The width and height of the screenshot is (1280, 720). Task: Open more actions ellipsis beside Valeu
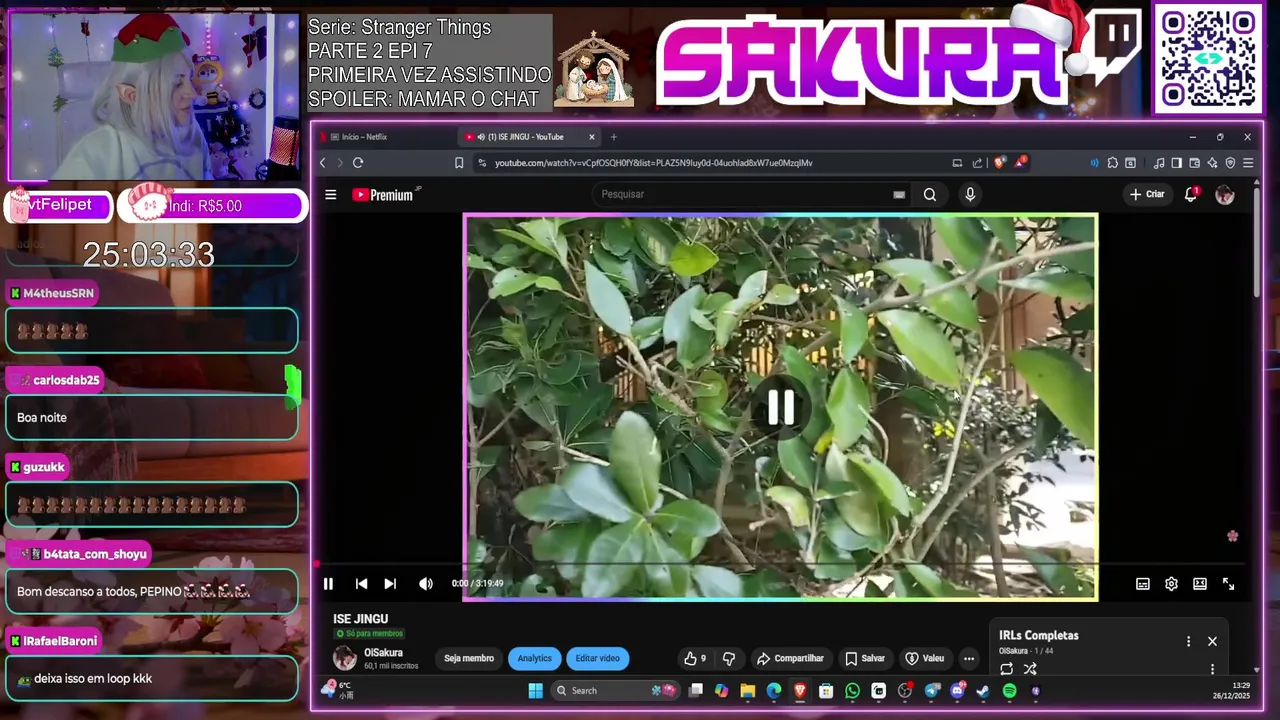pos(968,658)
